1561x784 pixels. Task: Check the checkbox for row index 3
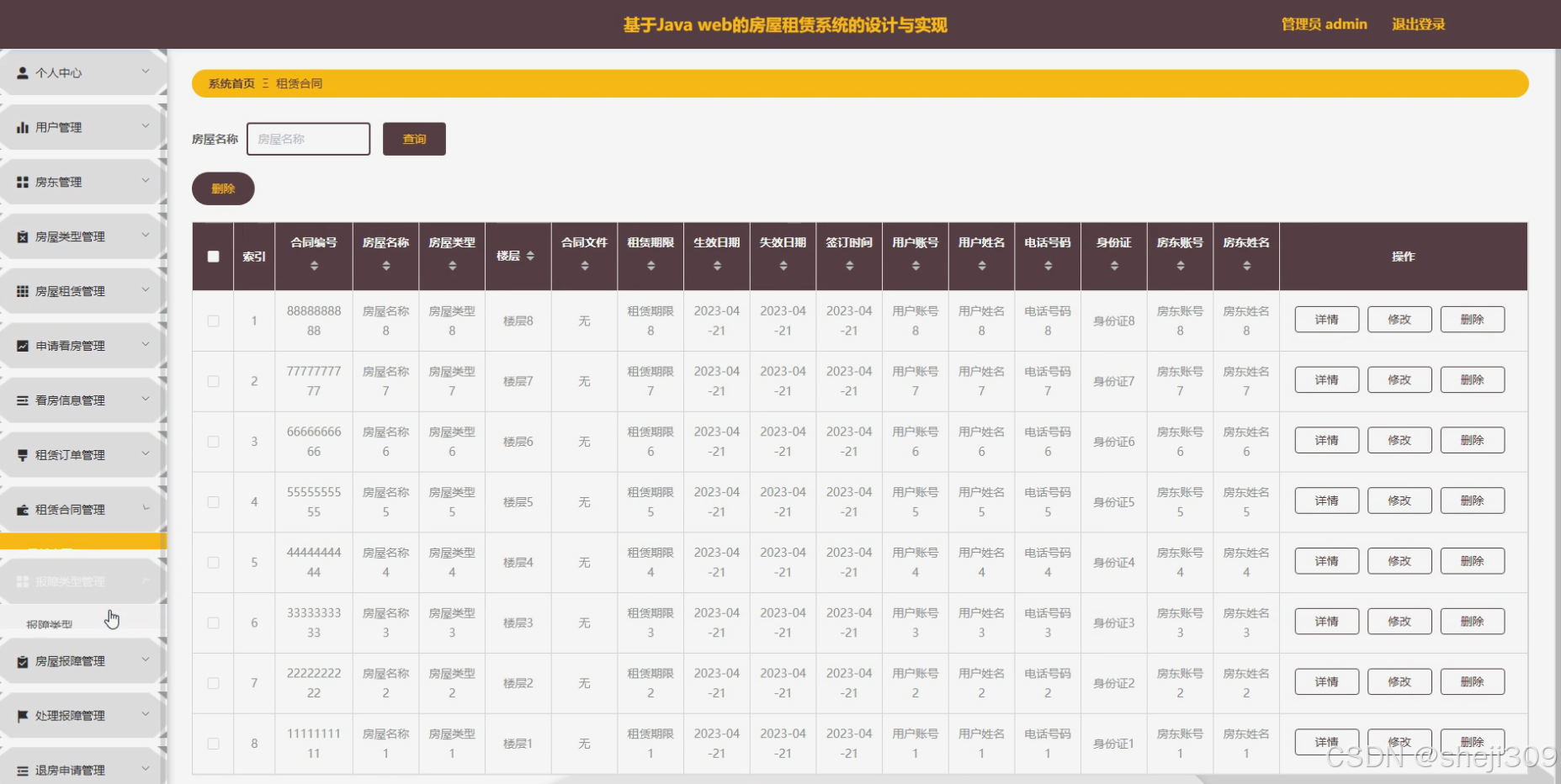tap(213, 441)
